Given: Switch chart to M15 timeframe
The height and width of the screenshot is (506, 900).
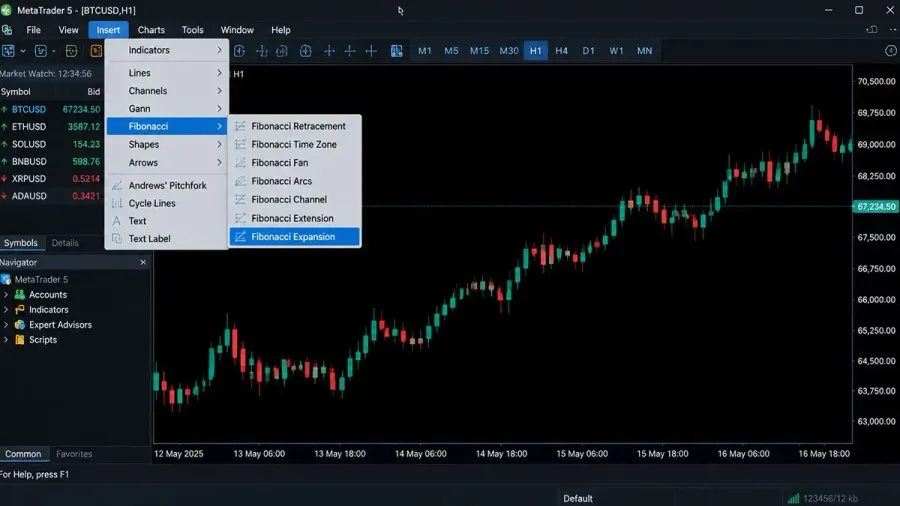Looking at the screenshot, I should click(x=479, y=51).
